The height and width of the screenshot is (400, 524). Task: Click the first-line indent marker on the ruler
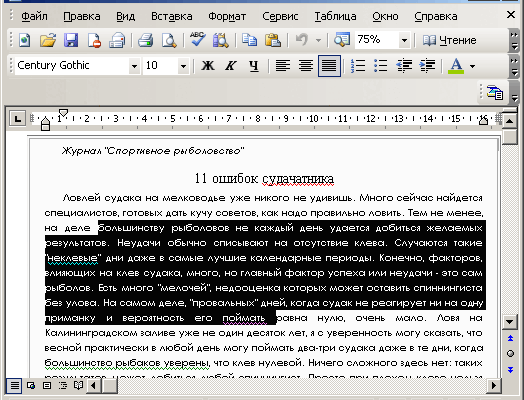[63, 113]
